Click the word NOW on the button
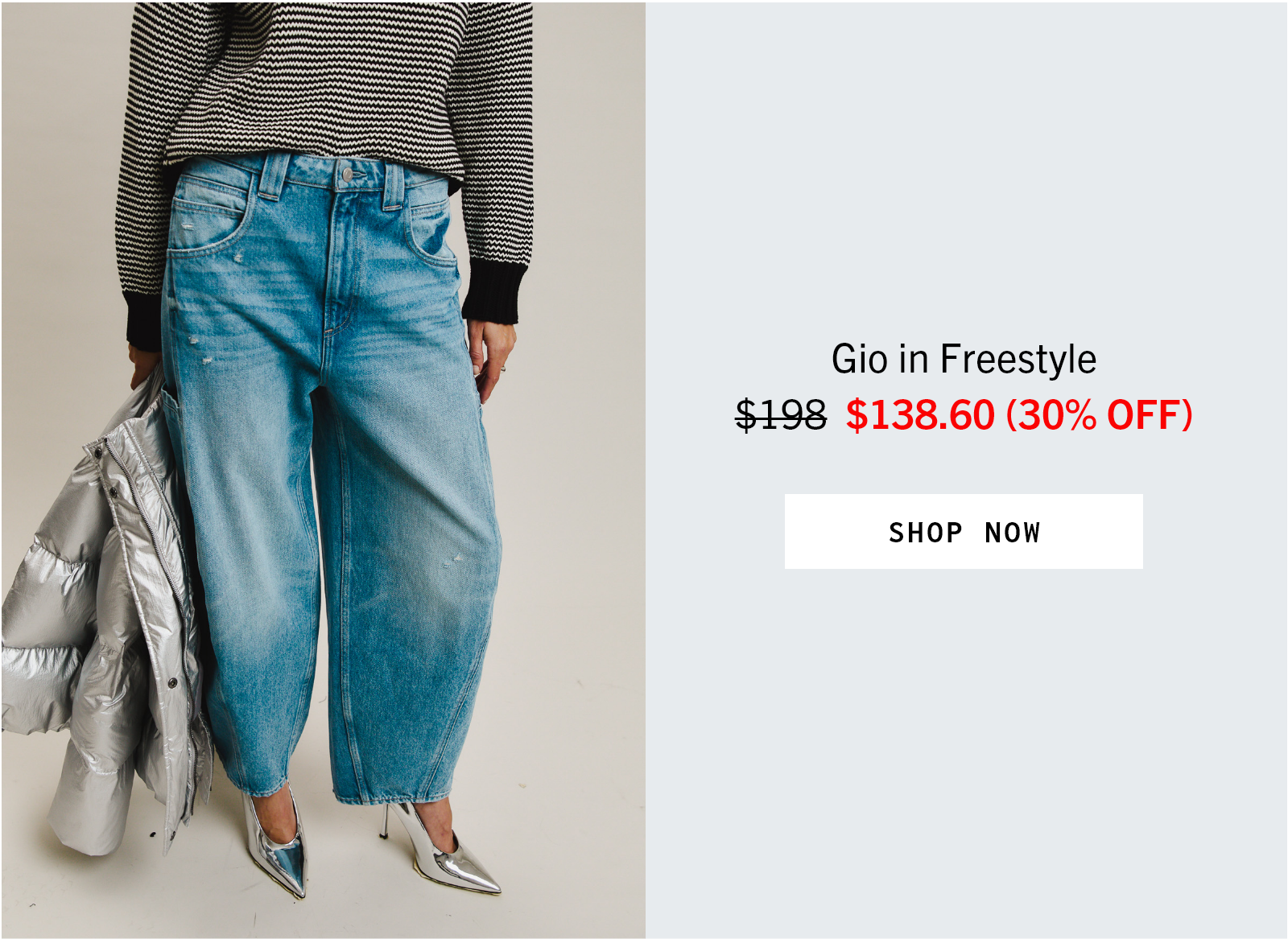1288x939 pixels. pyautogui.click(x=1013, y=533)
